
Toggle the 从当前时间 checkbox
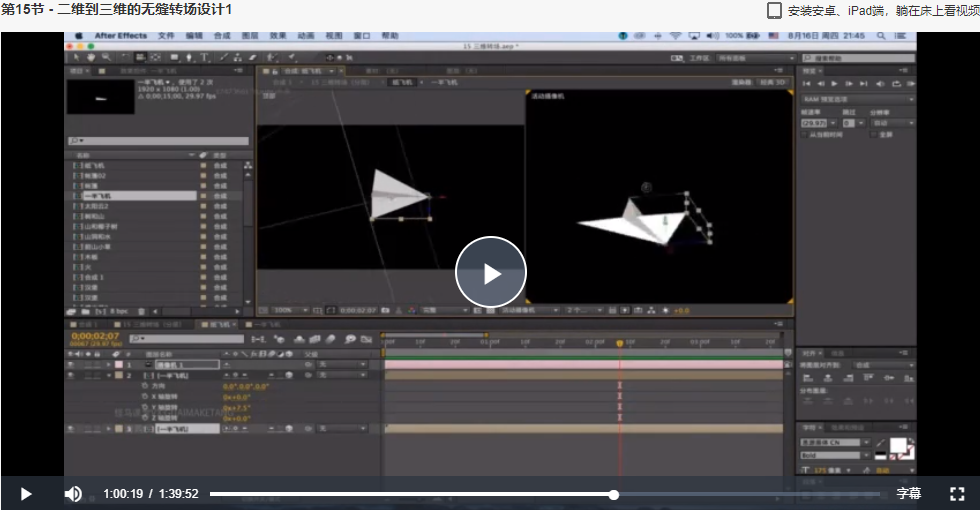pyautogui.click(x=806, y=134)
